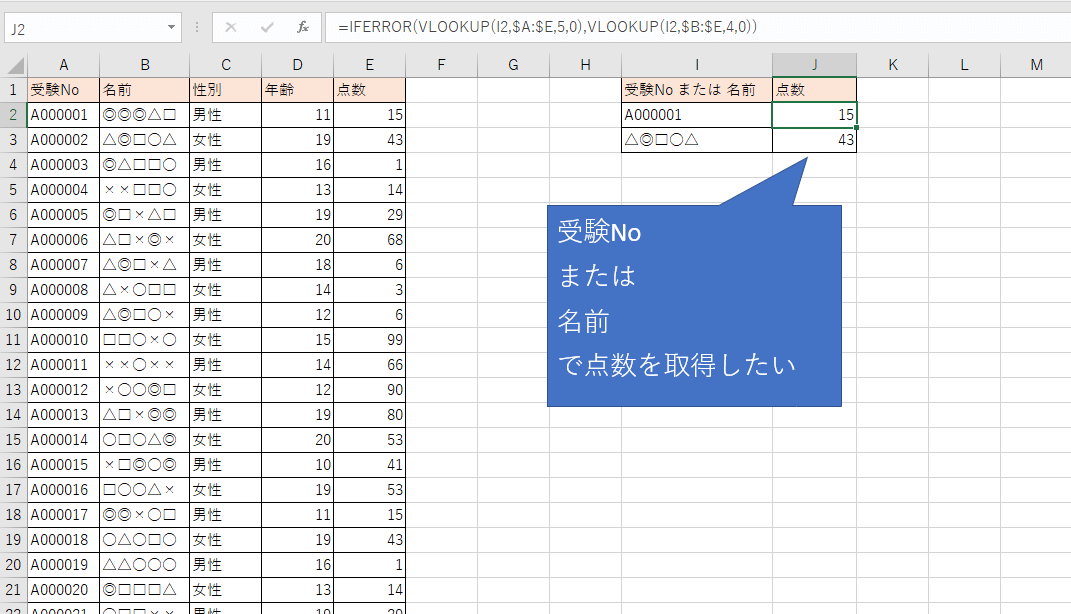Select cell I2 containing lookup value A000001
The height and width of the screenshot is (614, 1071).
[695, 114]
